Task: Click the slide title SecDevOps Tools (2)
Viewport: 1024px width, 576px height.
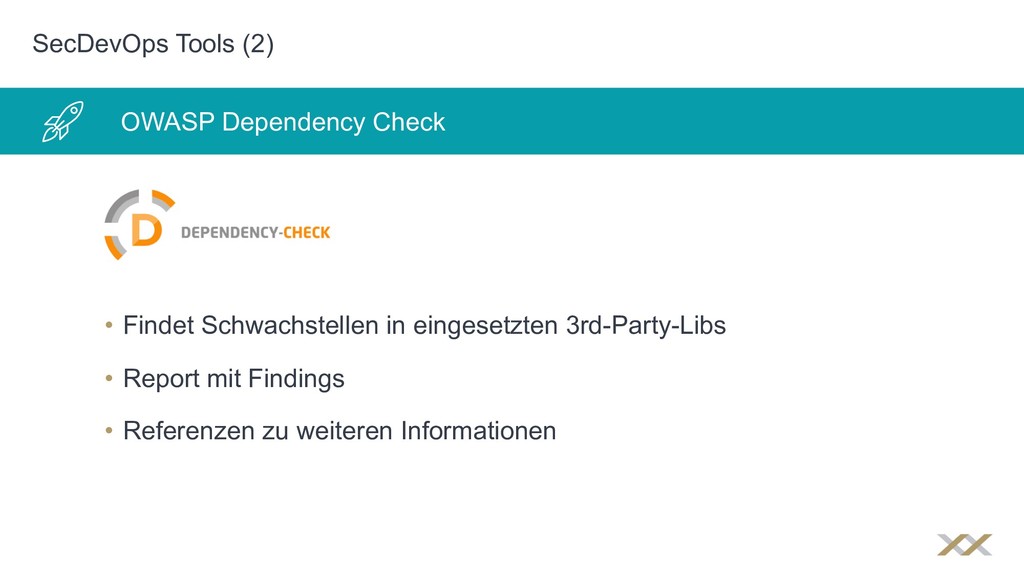Action: pos(153,44)
